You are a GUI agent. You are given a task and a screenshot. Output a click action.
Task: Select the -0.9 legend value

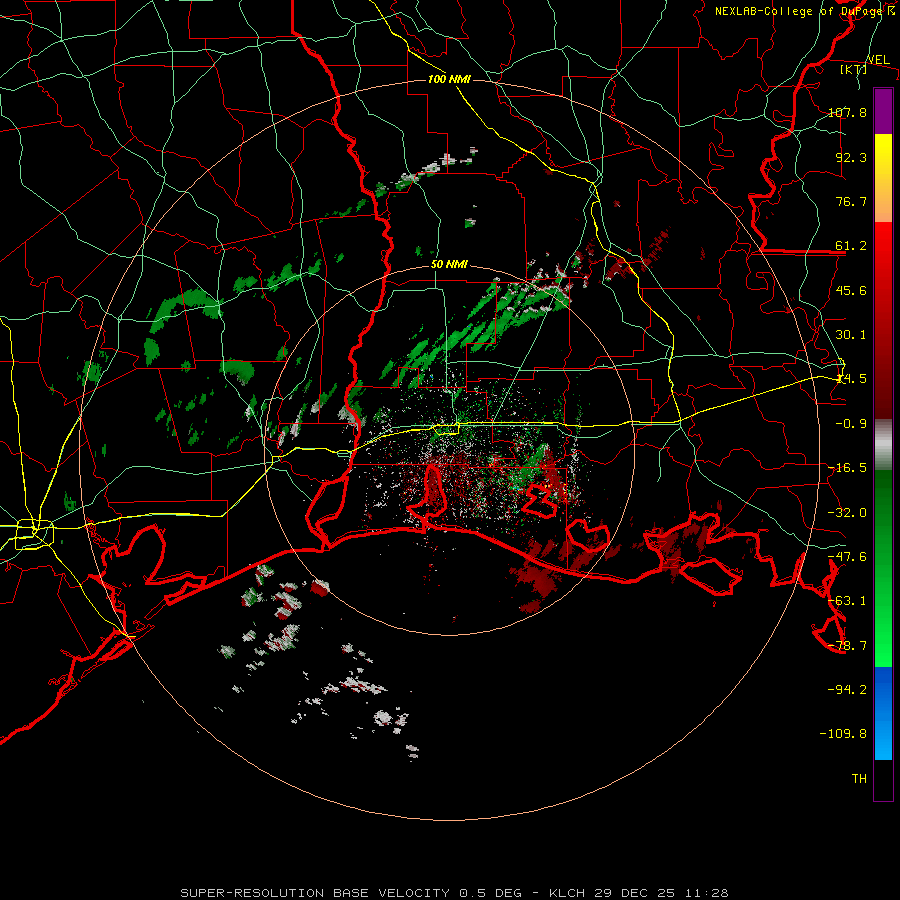pos(851,424)
